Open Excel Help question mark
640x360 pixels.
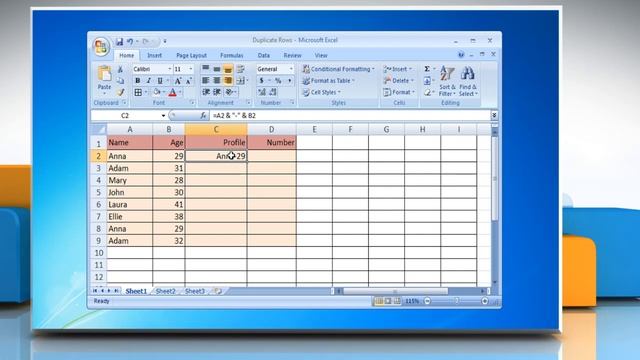pos(461,55)
